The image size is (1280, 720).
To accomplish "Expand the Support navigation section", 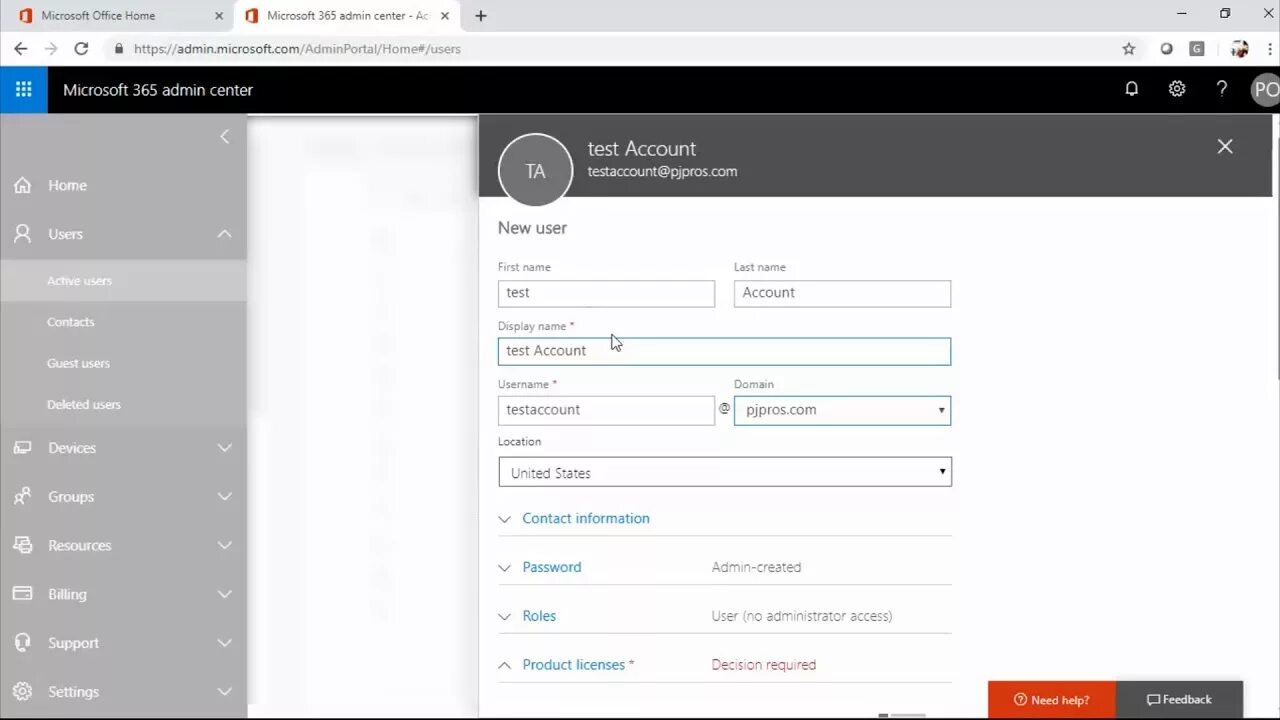I will 224,643.
